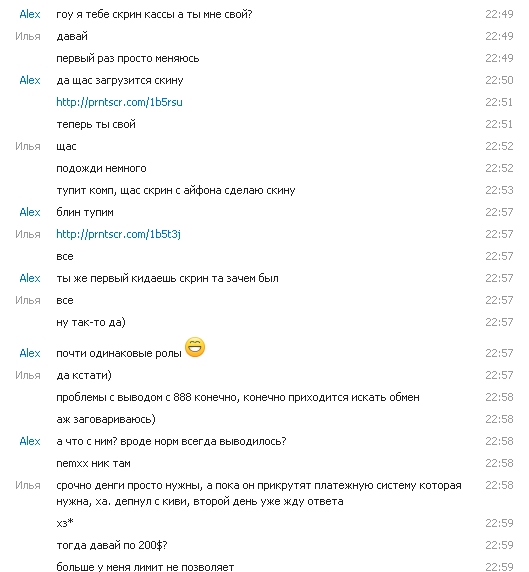Viewport: 529px width, 572px height.
Task: Click the laughing smiley emoticon
Action: click(x=195, y=347)
